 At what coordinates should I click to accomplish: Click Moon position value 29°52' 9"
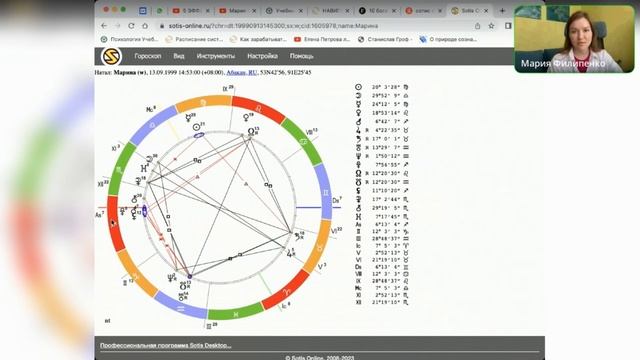386,96
